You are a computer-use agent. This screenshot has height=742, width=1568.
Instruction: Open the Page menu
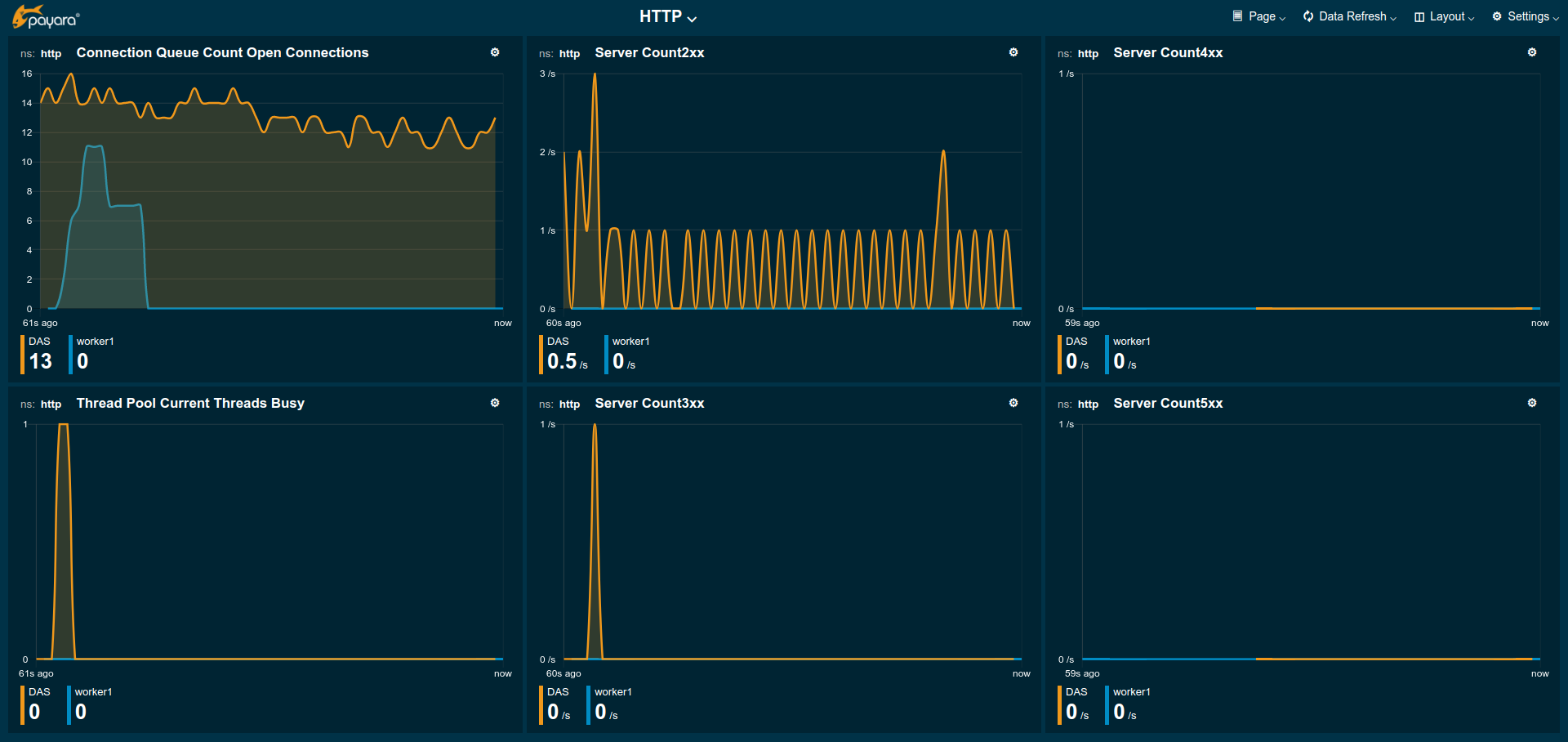coord(1258,16)
